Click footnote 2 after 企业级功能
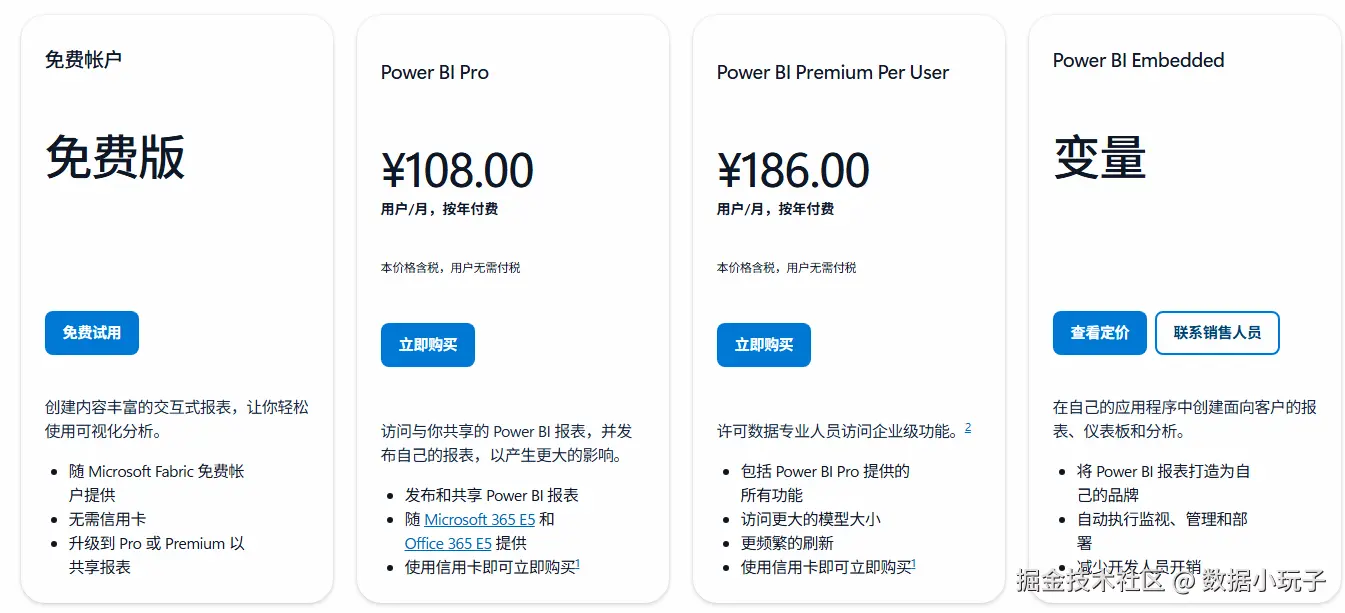The width and height of the screenshot is (1345, 613). 968,428
